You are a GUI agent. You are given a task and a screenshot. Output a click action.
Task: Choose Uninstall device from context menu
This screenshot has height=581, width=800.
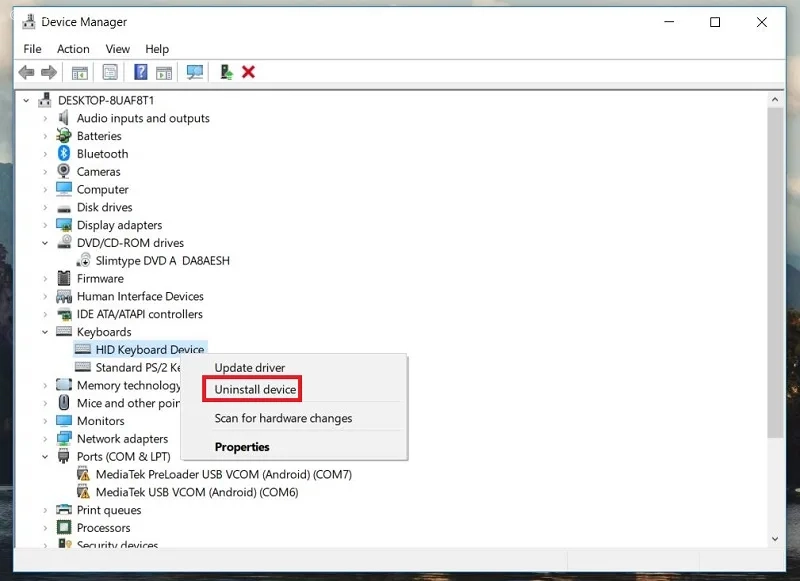294,389
